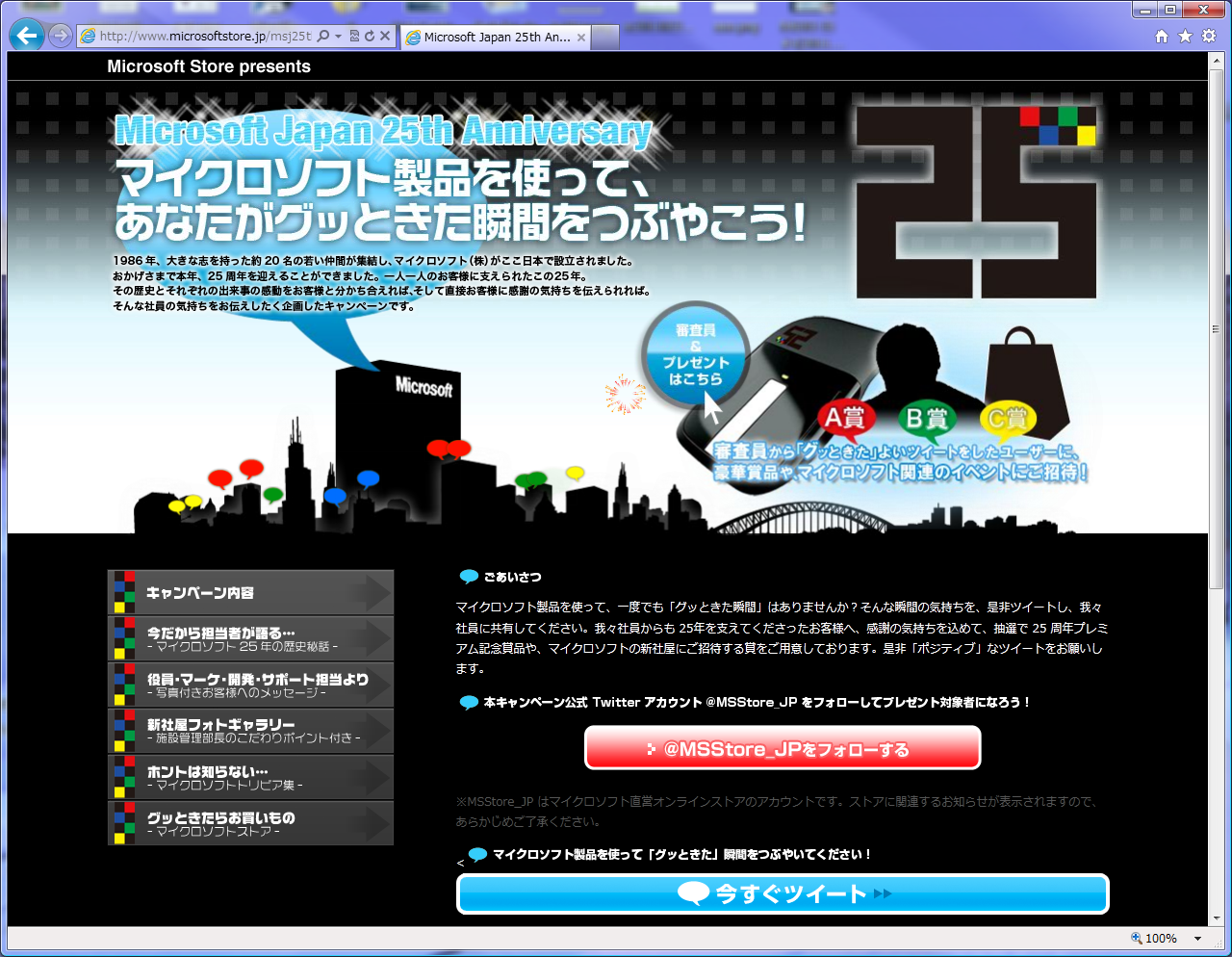Click the ※MSStore_JP disclaimer text
The width and height of the screenshot is (1232, 957).
pos(777,812)
